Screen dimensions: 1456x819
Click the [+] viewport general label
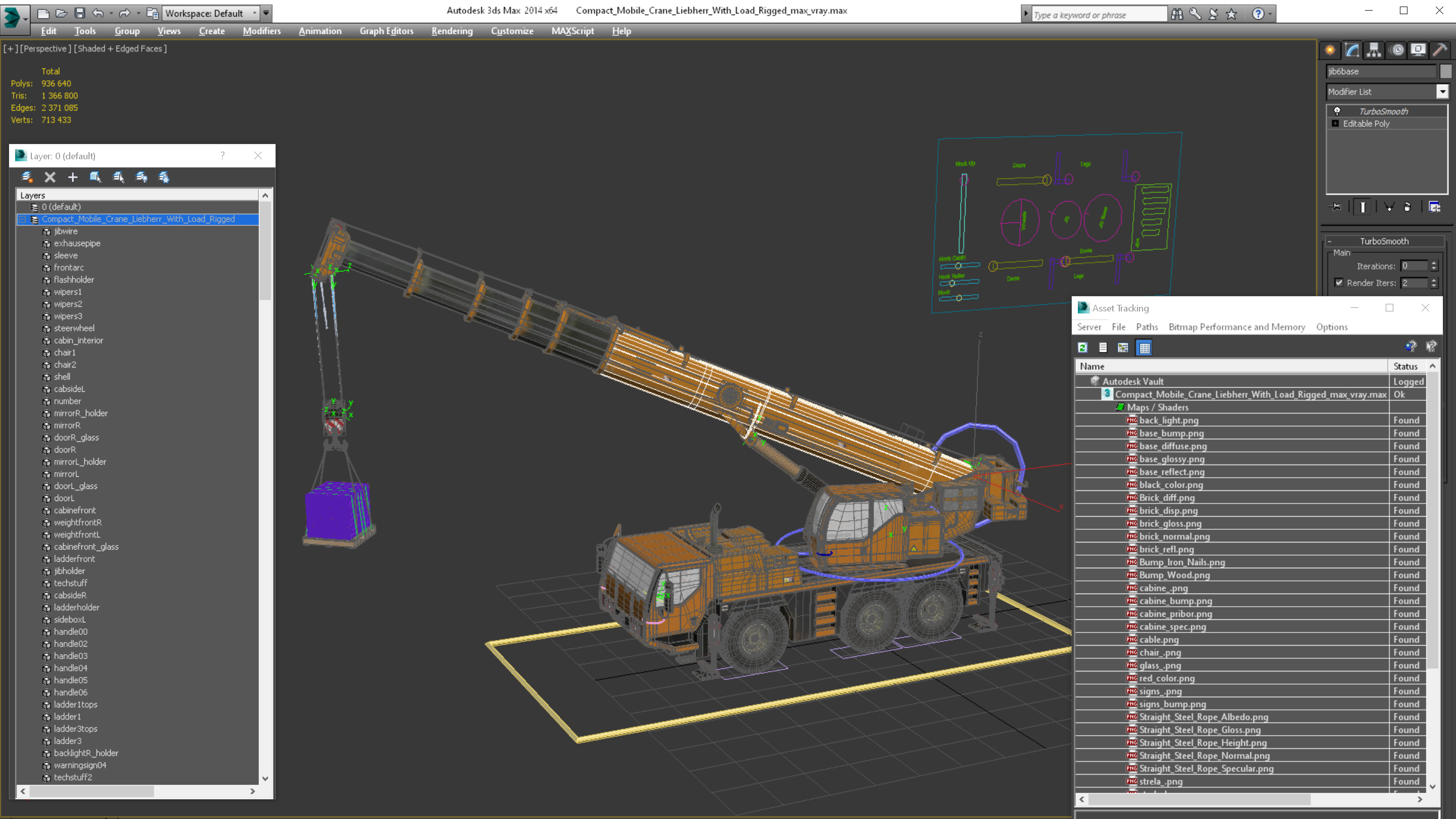click(x=10, y=49)
